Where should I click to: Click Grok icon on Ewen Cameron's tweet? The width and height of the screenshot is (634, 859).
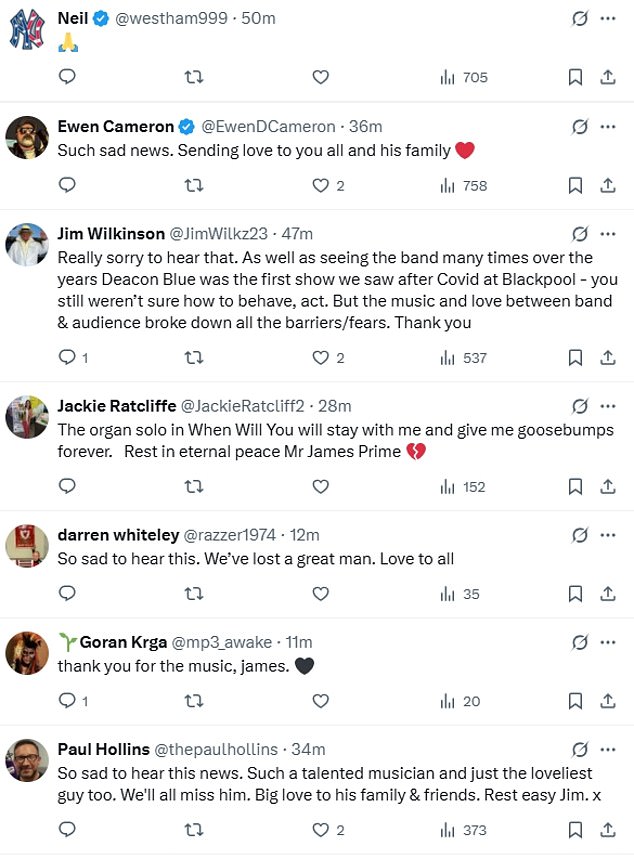click(x=579, y=127)
